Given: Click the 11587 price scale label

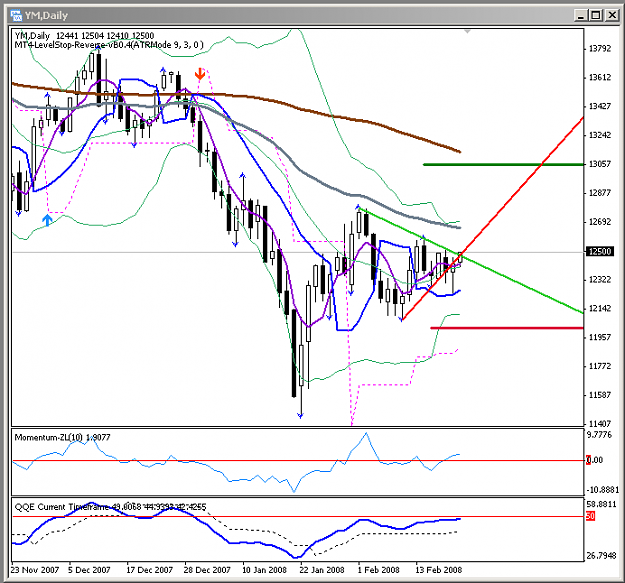Looking at the screenshot, I should 599,395.
